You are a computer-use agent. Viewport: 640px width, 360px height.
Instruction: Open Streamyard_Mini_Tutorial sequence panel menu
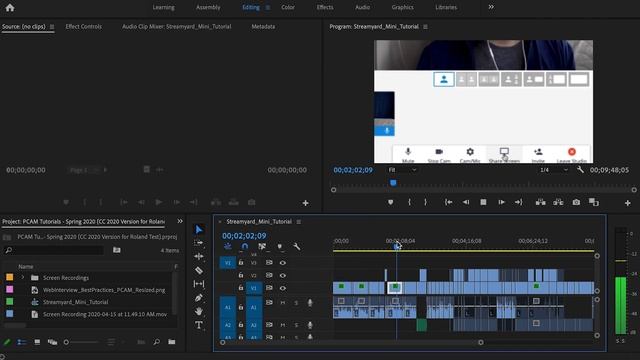click(299, 222)
